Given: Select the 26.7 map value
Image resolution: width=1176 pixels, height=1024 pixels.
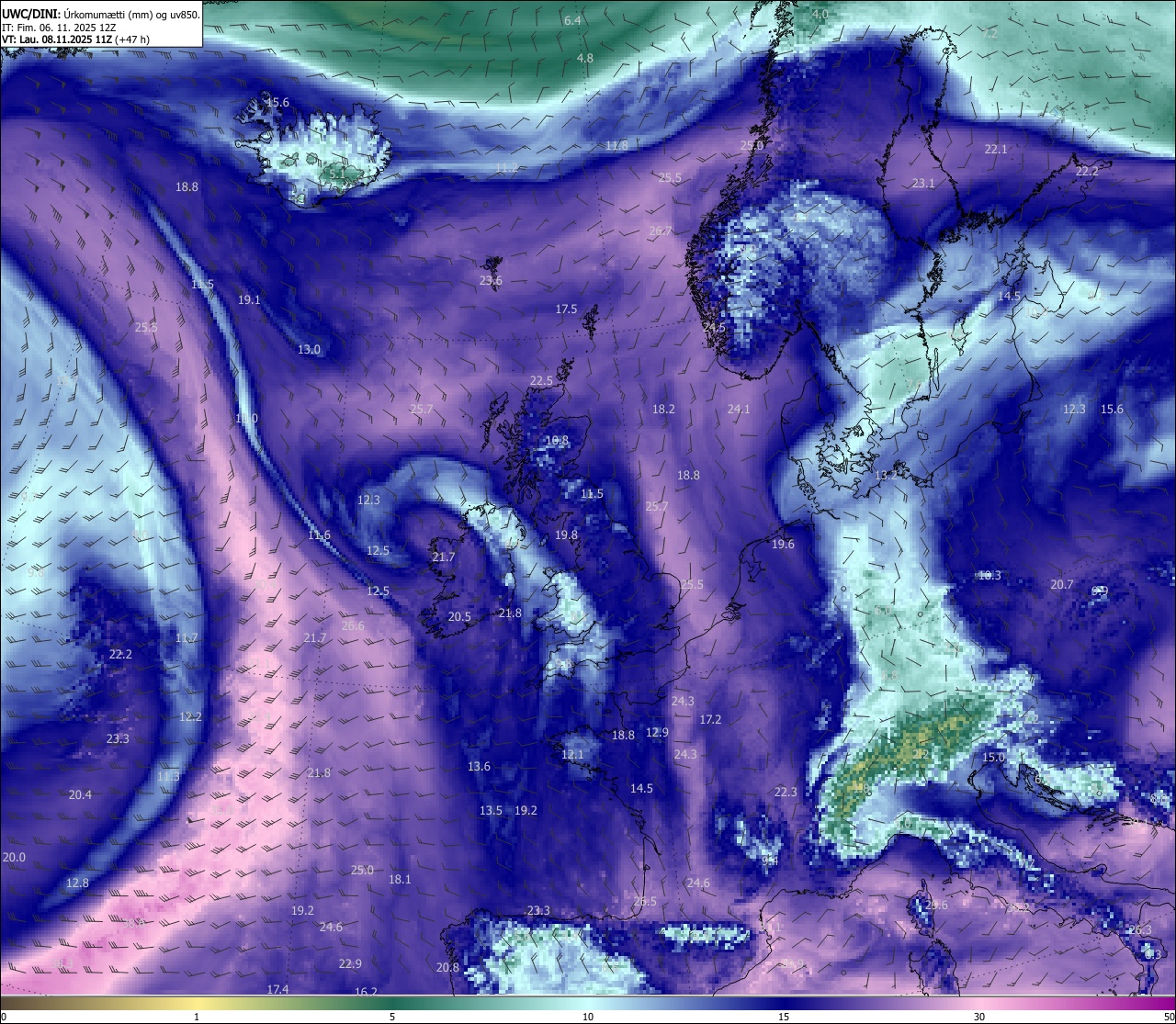Looking at the screenshot, I should [660, 231].
